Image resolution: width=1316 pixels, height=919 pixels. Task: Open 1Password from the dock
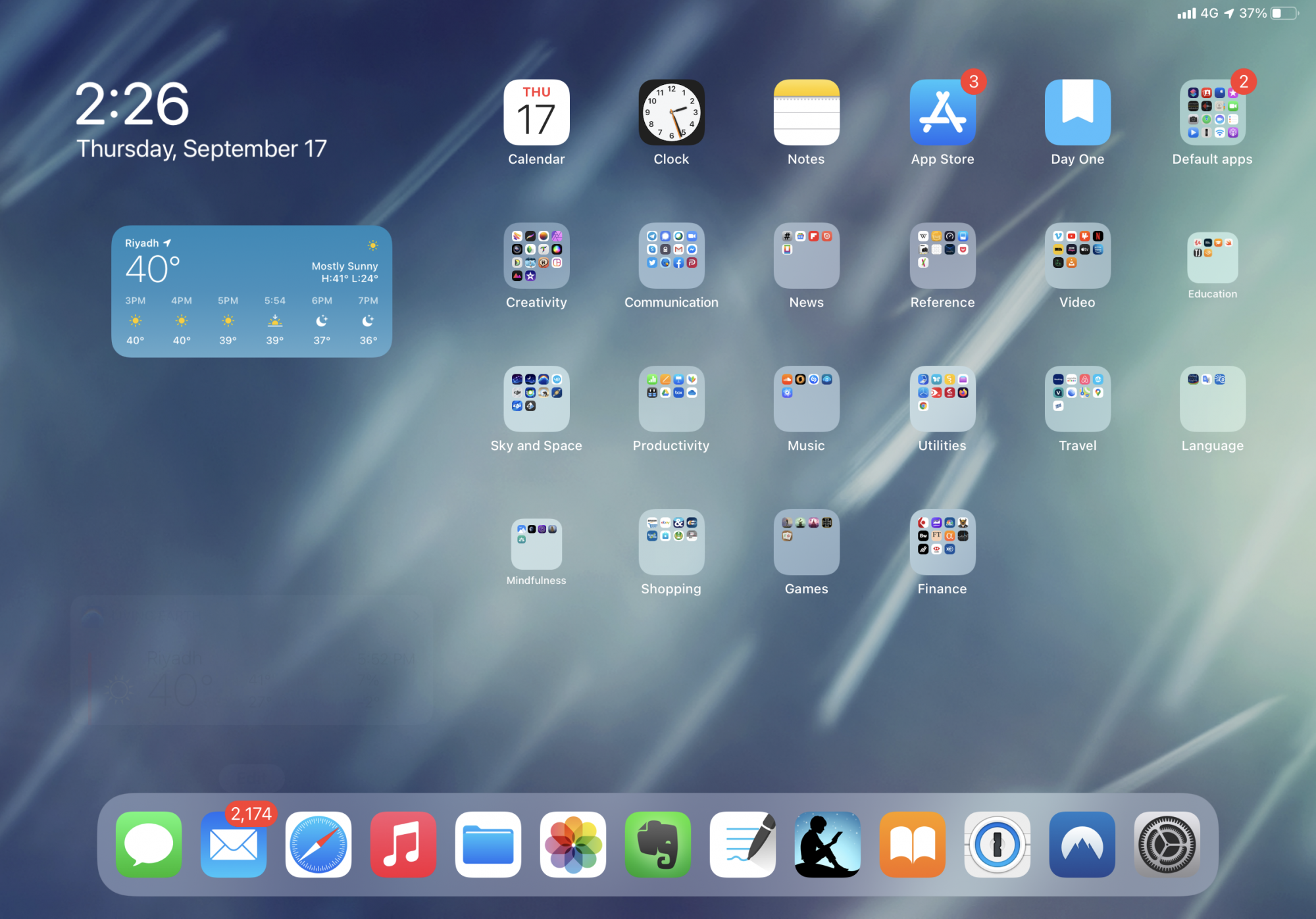[997, 844]
